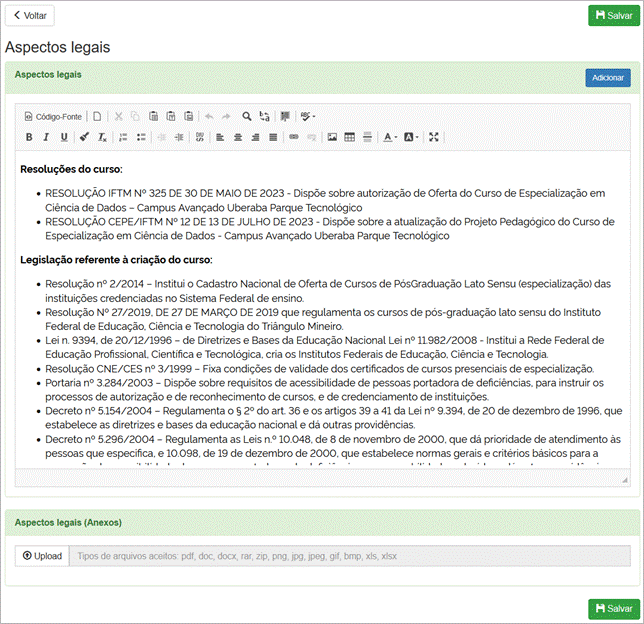Toggle italic formatting
This screenshot has height=624, width=644.
pos(46,137)
